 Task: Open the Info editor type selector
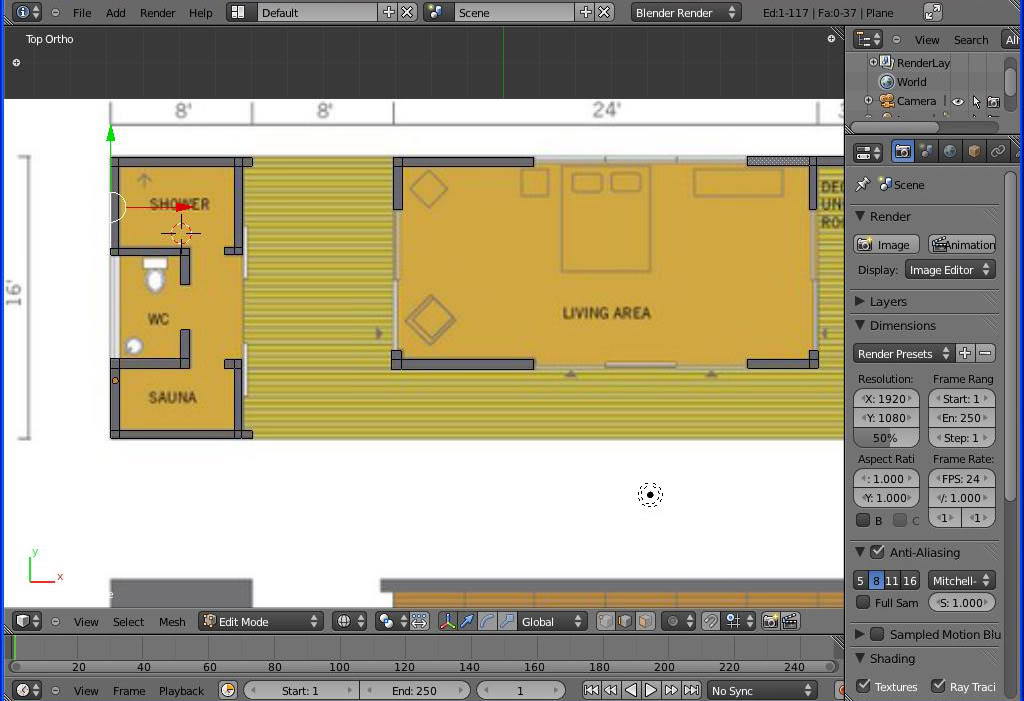[27, 12]
